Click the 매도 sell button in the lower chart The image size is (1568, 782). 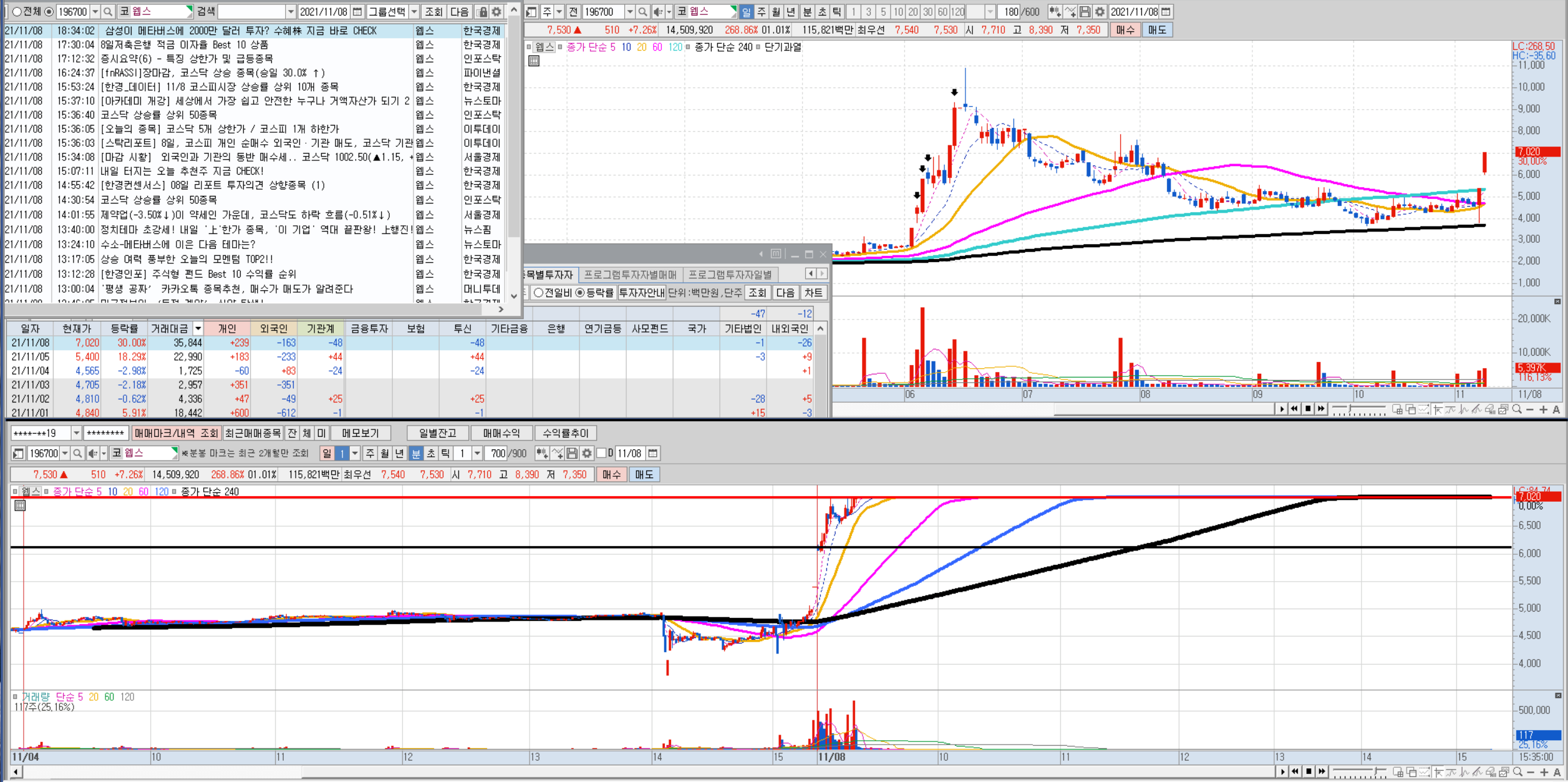point(644,474)
